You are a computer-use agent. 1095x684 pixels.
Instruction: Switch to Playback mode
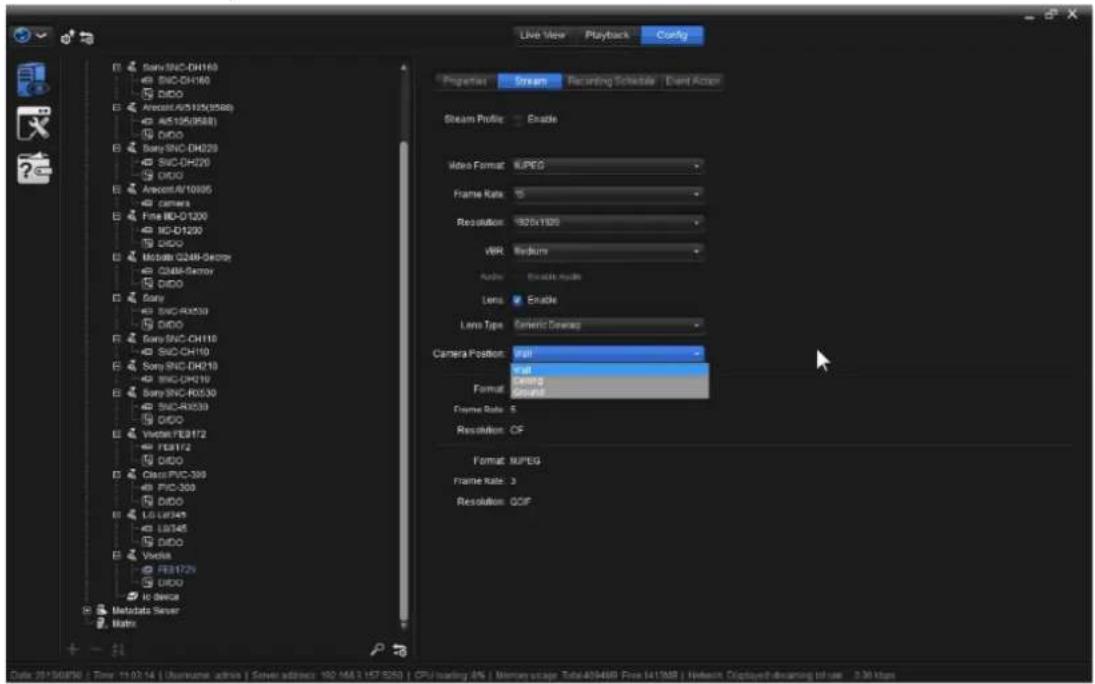pyautogui.click(x=607, y=35)
